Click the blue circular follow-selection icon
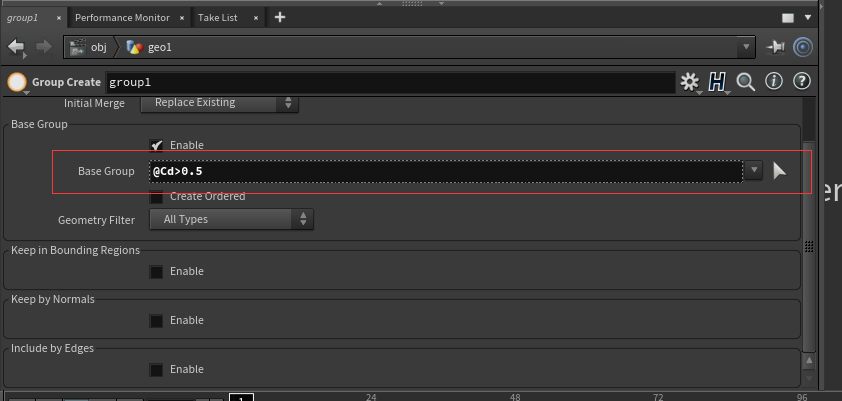Screen dimensions: 842x401 pos(803,47)
